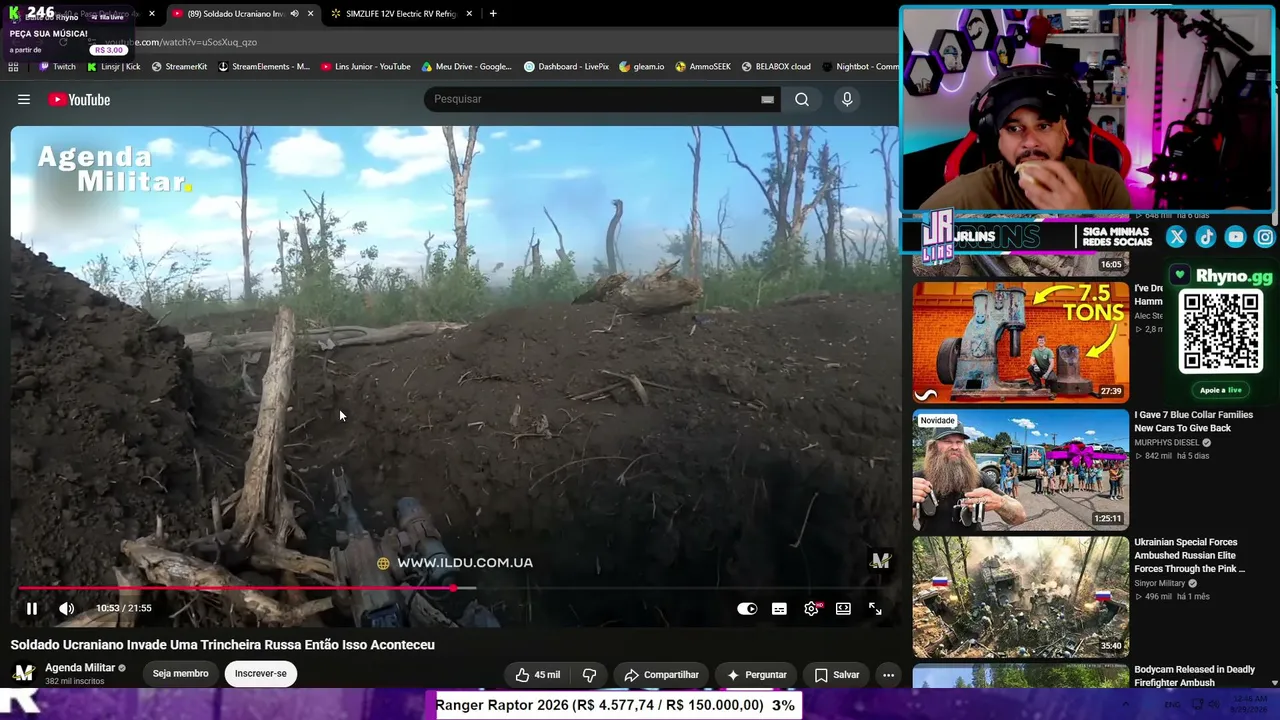Image resolution: width=1280 pixels, height=720 pixels.
Task: Open the StreamerKit bookmark
Action: tap(179, 67)
